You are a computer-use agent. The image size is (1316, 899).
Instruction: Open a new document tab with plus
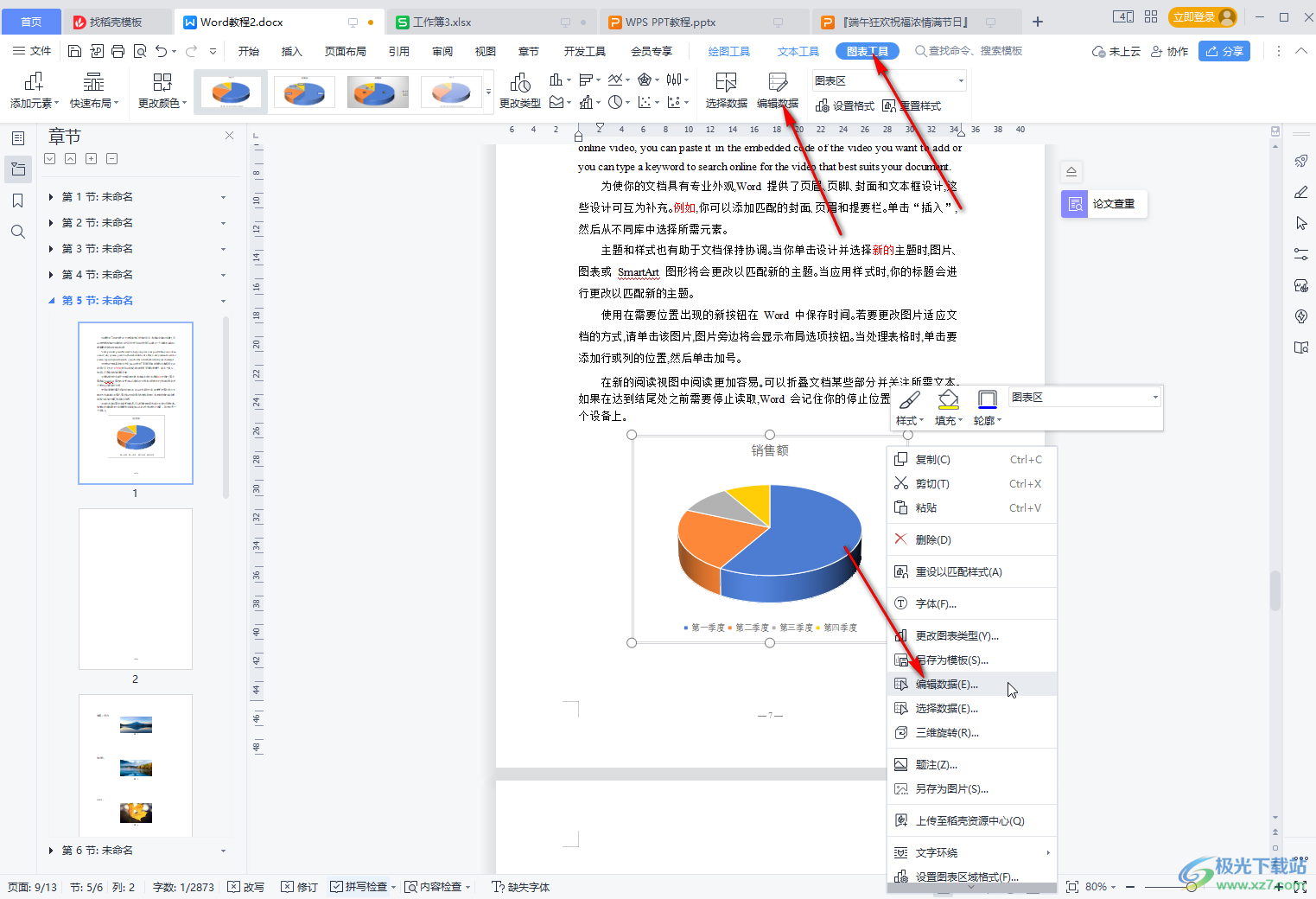click(x=1038, y=22)
